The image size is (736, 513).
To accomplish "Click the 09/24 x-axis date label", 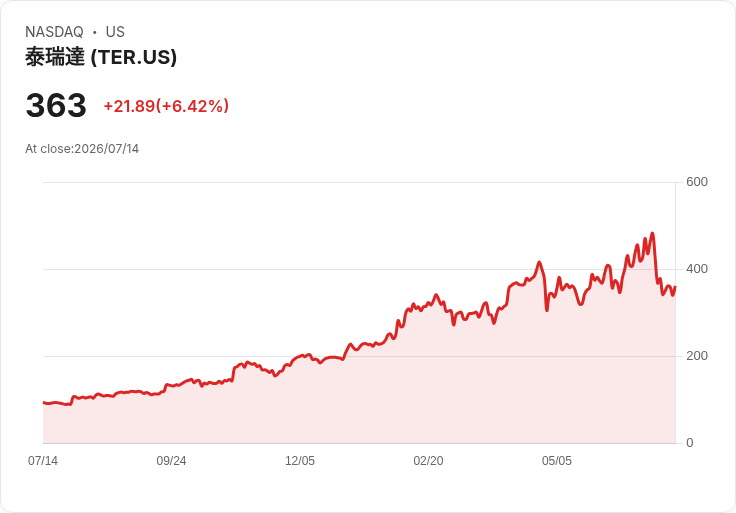I will point(171,461).
